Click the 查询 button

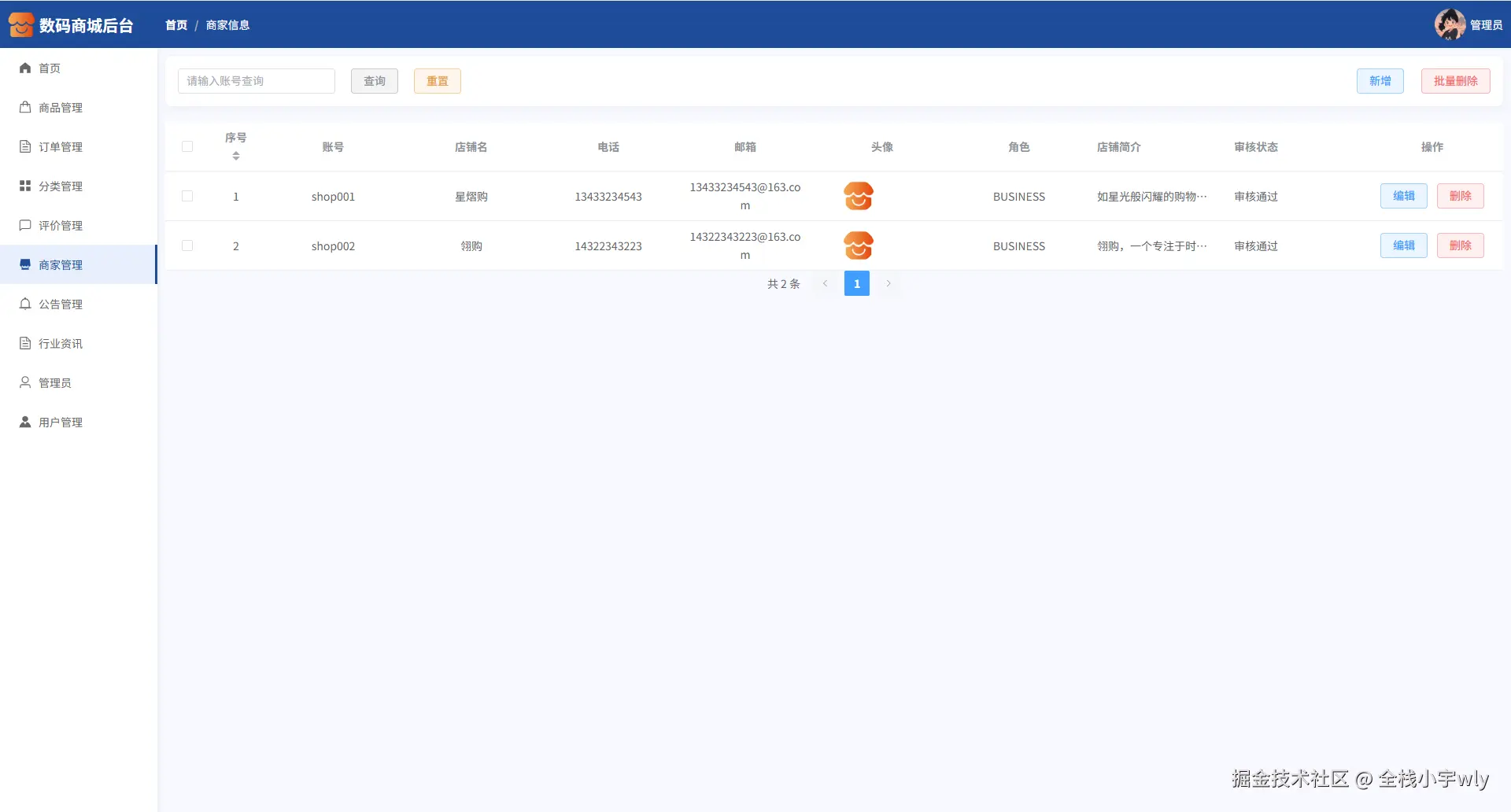[x=375, y=81]
